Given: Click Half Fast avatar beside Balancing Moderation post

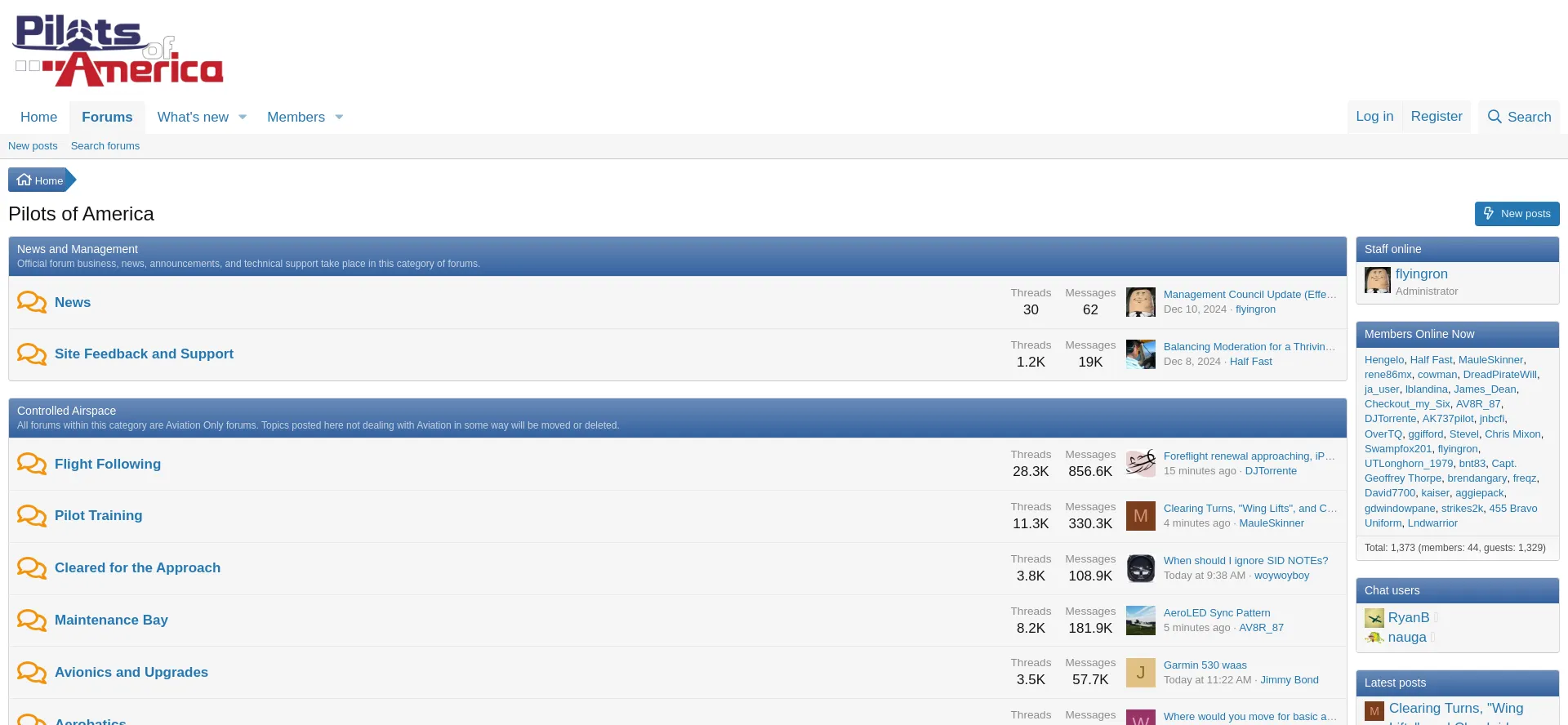Looking at the screenshot, I should 1141,354.
